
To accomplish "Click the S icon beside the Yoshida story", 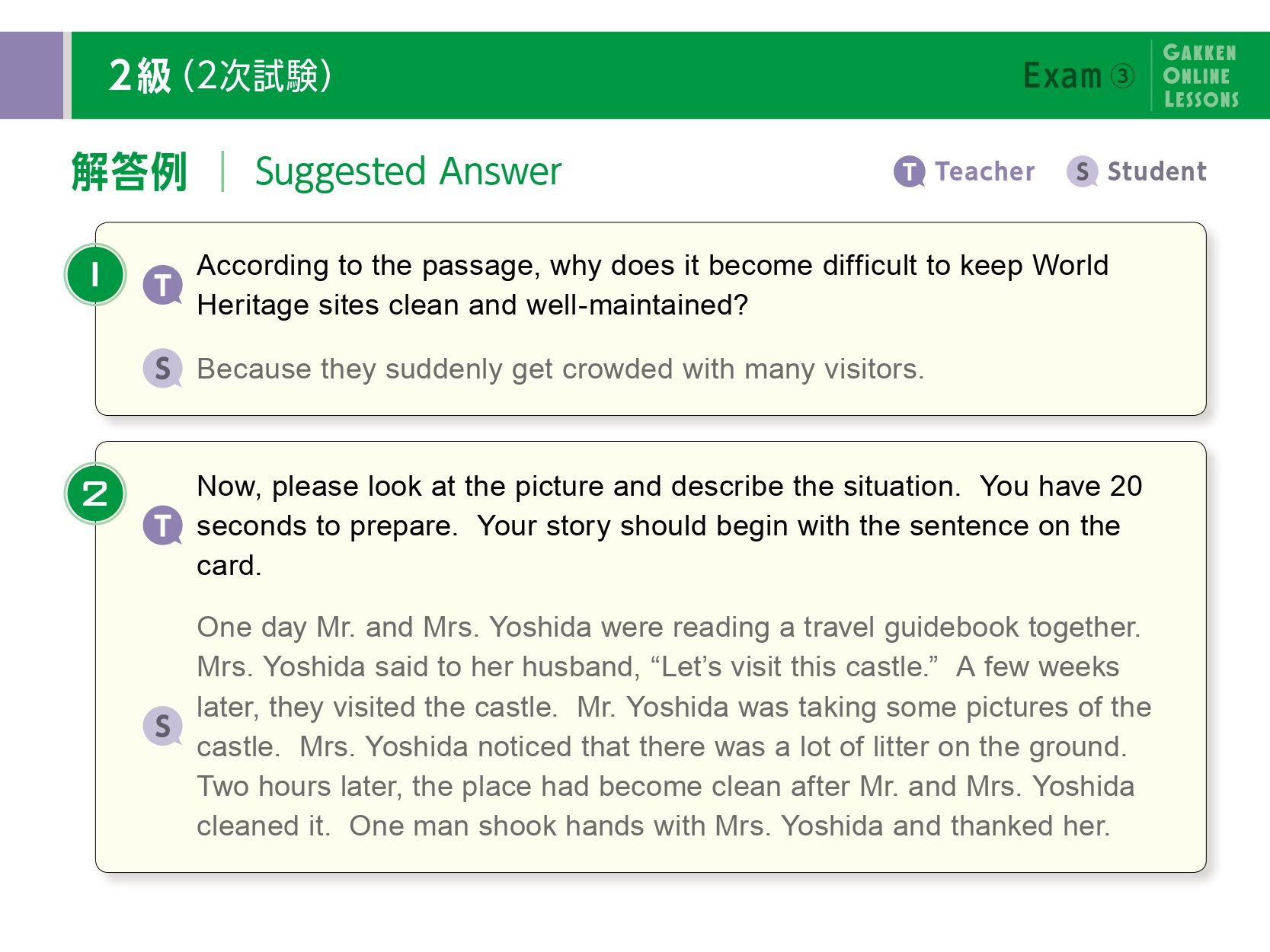I will pos(162,726).
